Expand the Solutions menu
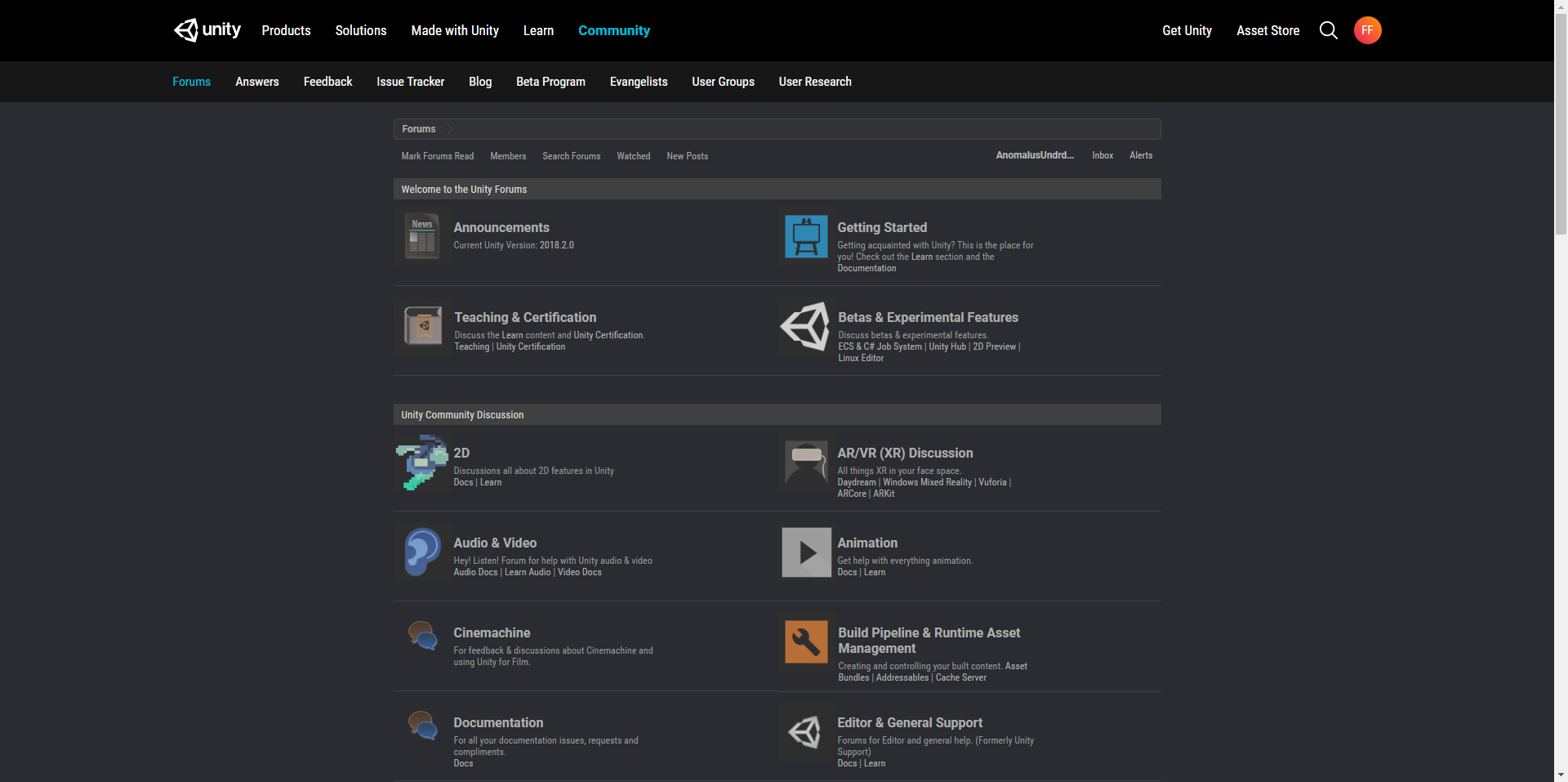Image resolution: width=1568 pixels, height=782 pixels. 360,30
